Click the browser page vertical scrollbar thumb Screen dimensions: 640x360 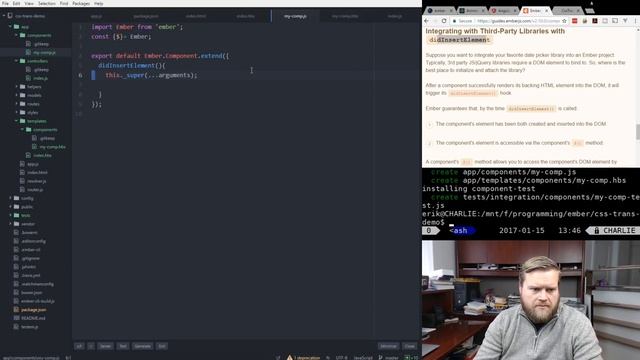637,131
